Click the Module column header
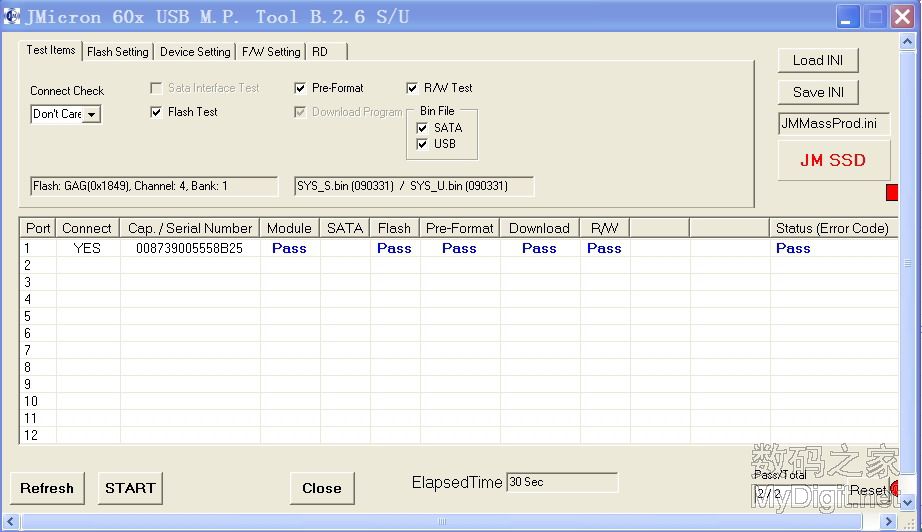 click(289, 228)
